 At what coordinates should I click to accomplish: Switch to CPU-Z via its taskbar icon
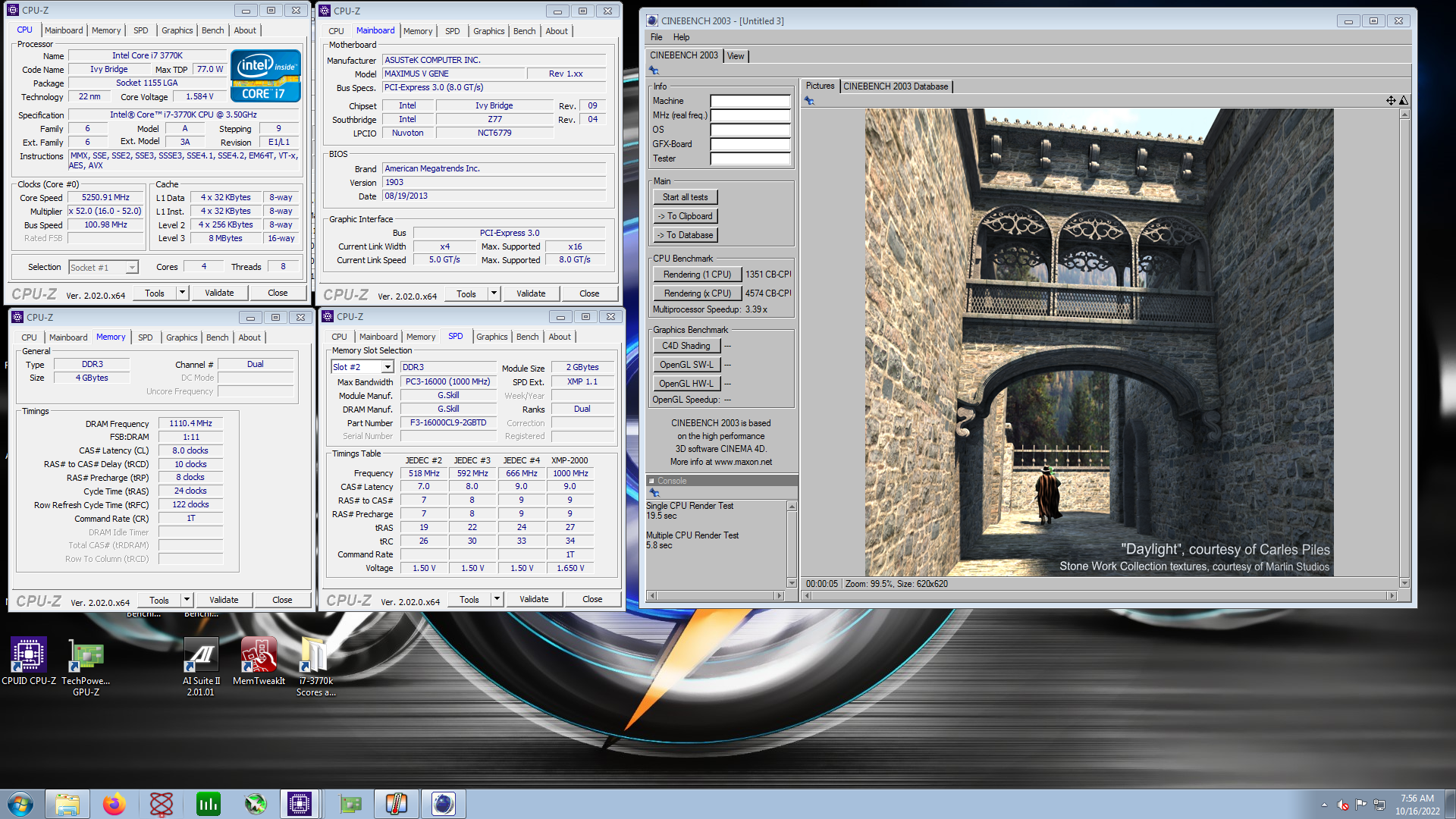(x=300, y=804)
